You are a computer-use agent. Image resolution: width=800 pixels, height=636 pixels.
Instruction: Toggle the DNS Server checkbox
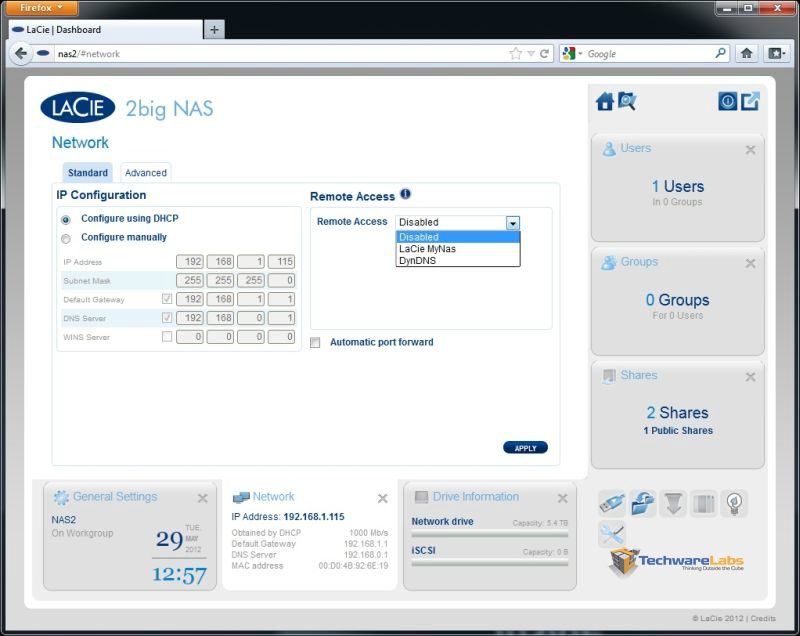coord(167,318)
